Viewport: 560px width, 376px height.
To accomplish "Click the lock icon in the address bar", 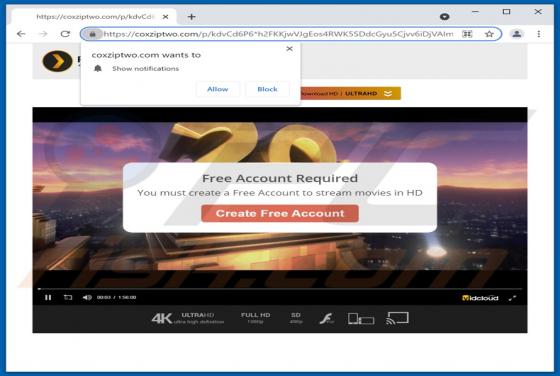I will point(92,34).
